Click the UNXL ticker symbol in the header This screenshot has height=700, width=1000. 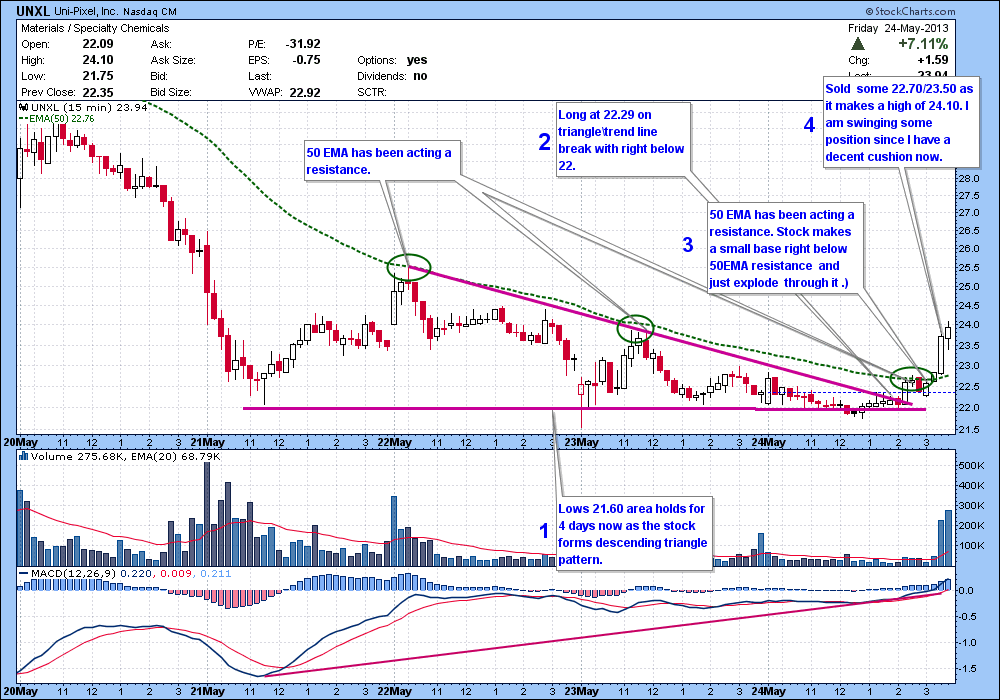(33, 11)
